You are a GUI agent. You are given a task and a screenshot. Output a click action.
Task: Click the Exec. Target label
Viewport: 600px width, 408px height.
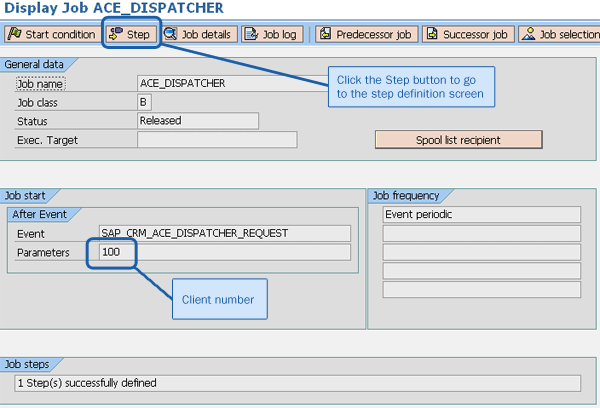(x=47, y=140)
